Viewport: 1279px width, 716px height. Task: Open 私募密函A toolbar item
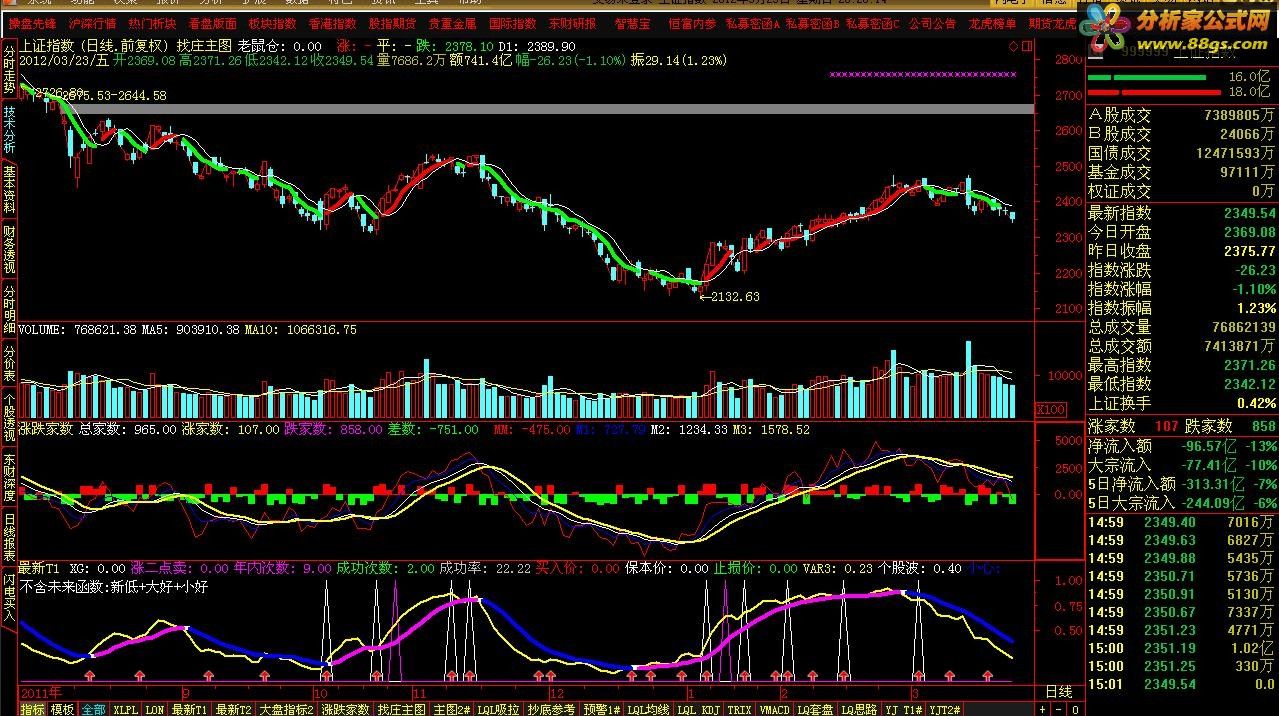pos(752,23)
